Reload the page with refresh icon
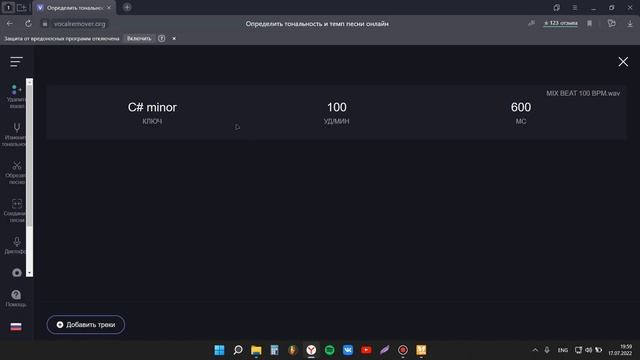 [x=28, y=24]
